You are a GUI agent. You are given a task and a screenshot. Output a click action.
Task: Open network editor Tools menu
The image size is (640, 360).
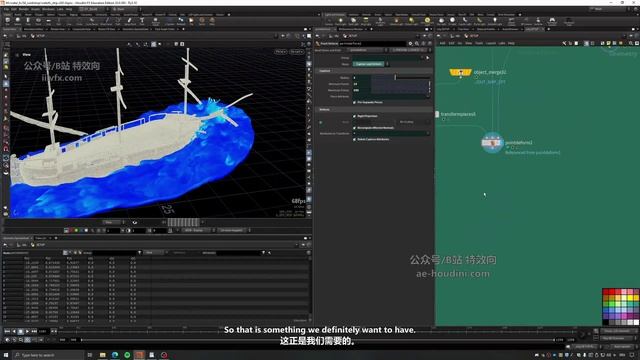479,43
